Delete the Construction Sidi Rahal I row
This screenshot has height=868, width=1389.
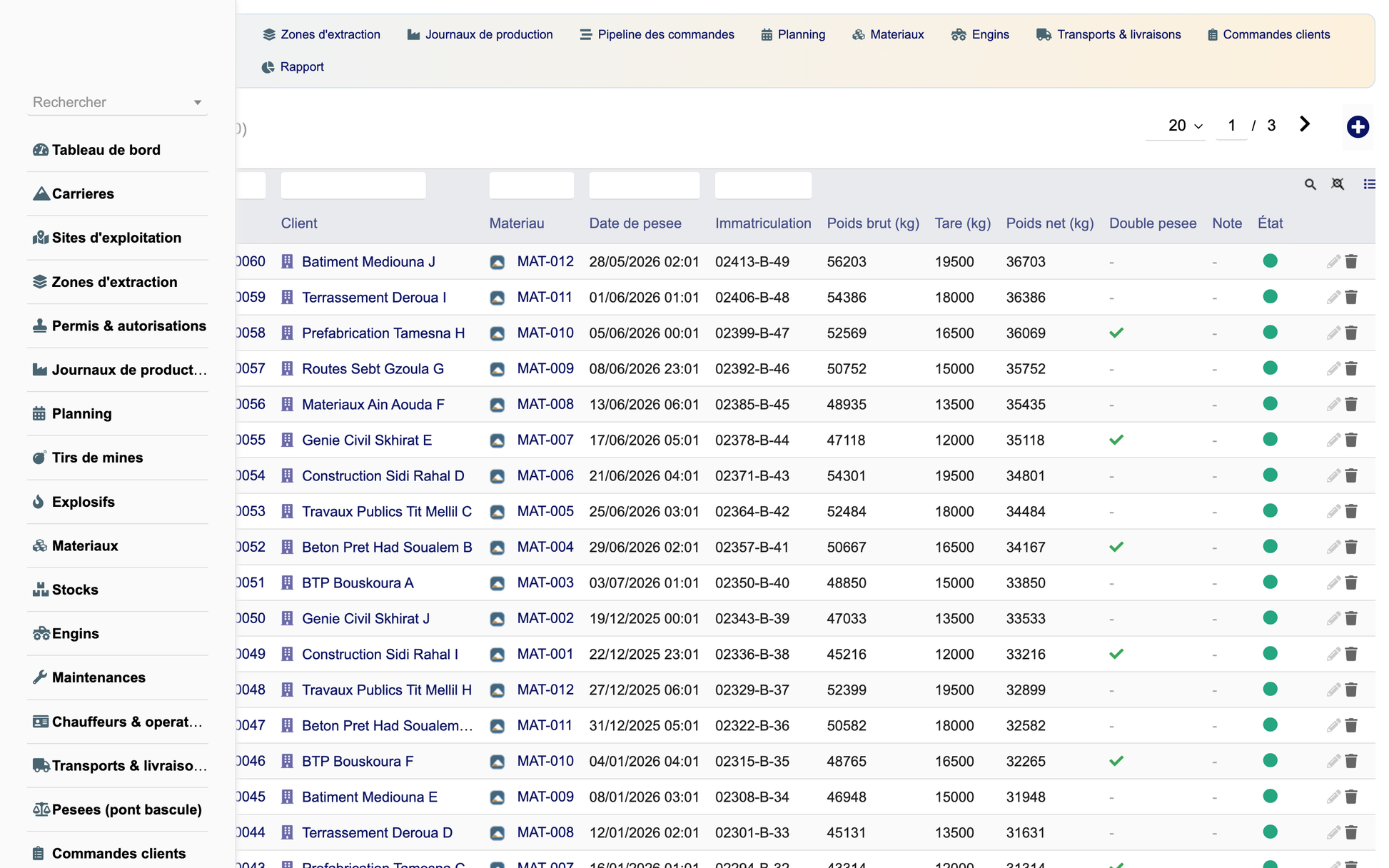click(1351, 654)
